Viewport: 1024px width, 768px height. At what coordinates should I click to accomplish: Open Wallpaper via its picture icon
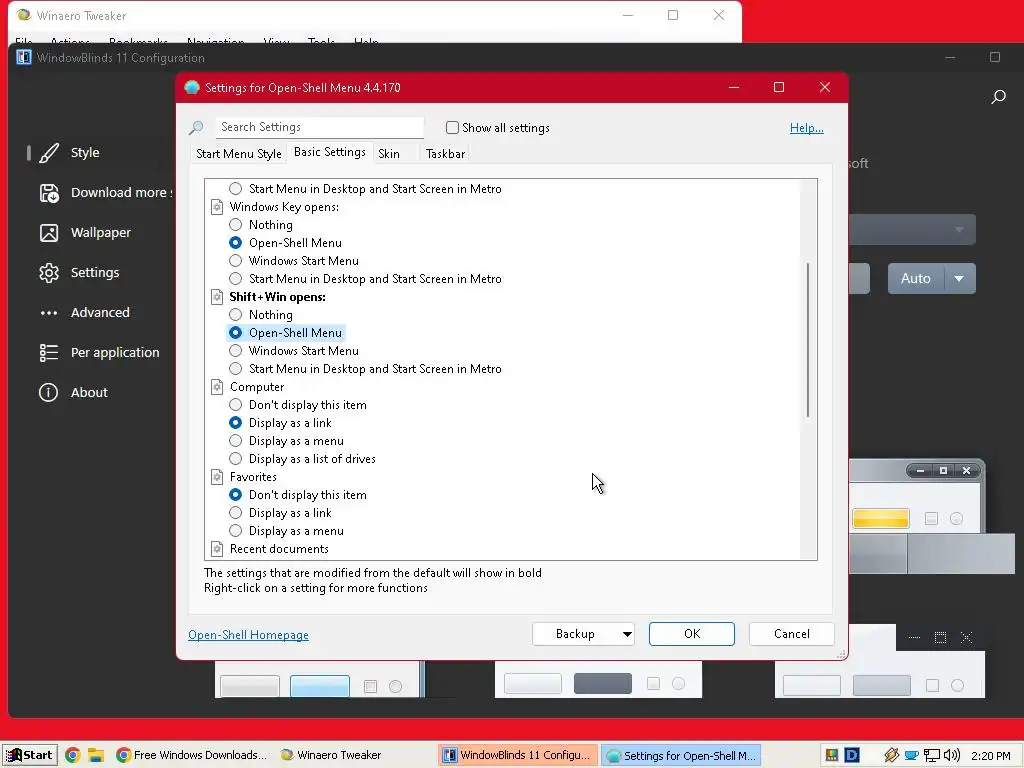[x=48, y=232]
